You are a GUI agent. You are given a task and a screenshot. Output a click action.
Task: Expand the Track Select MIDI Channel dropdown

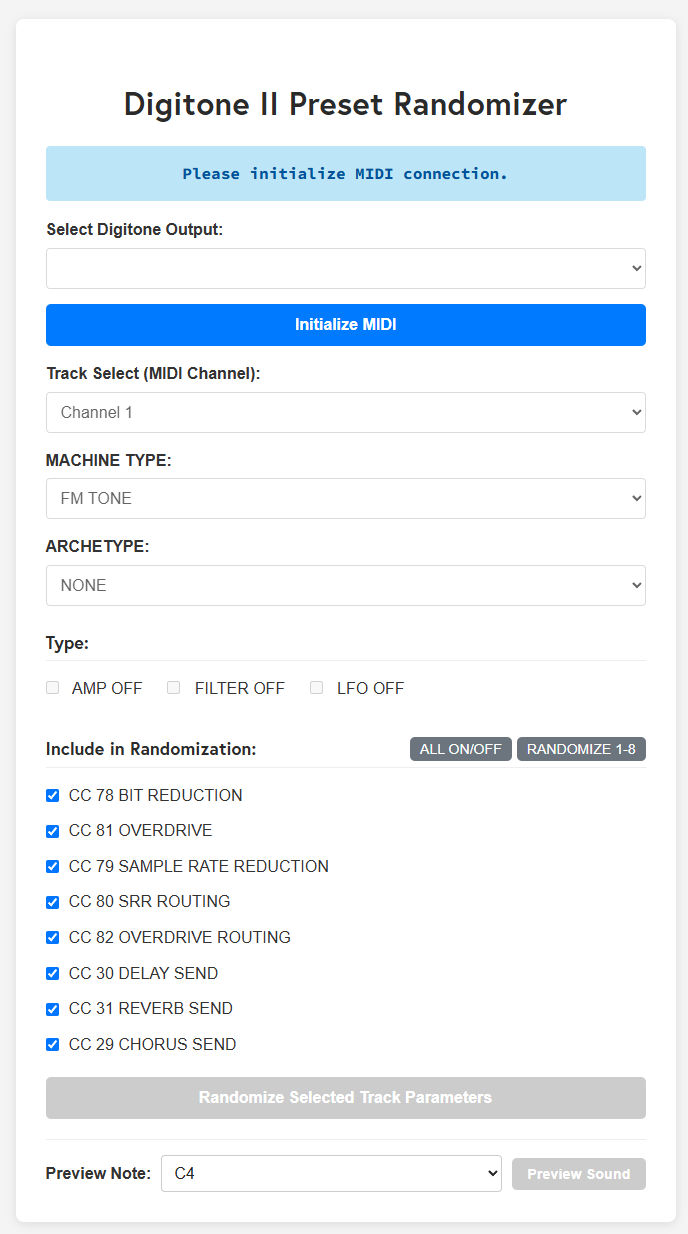pyautogui.click(x=345, y=412)
